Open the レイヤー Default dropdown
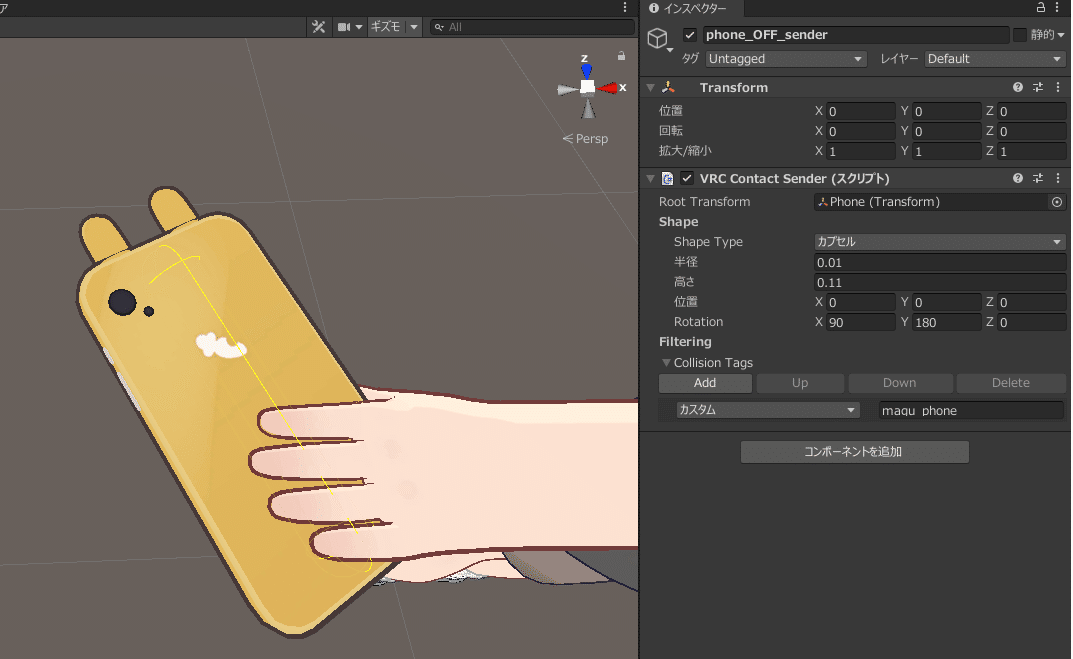The image size is (1073, 659). [x=995, y=59]
